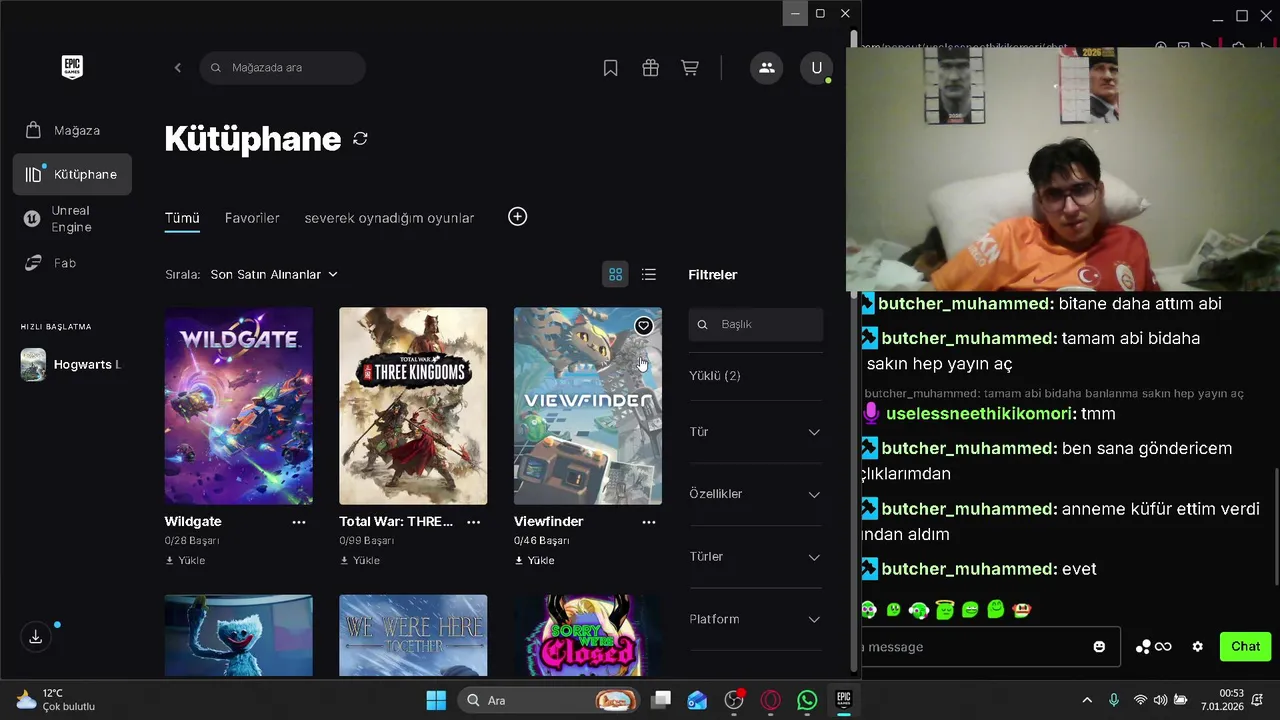Expand the Tür filter
Screen dimensions: 1280x720
click(755, 432)
